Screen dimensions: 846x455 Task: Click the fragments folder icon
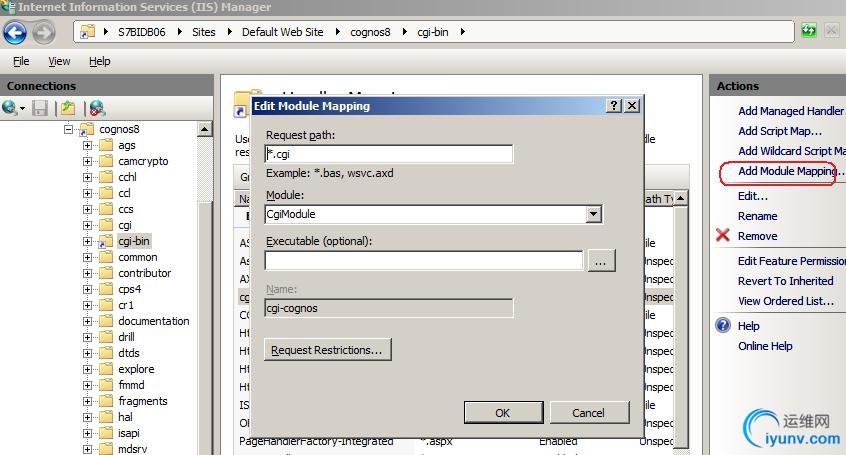[106, 401]
